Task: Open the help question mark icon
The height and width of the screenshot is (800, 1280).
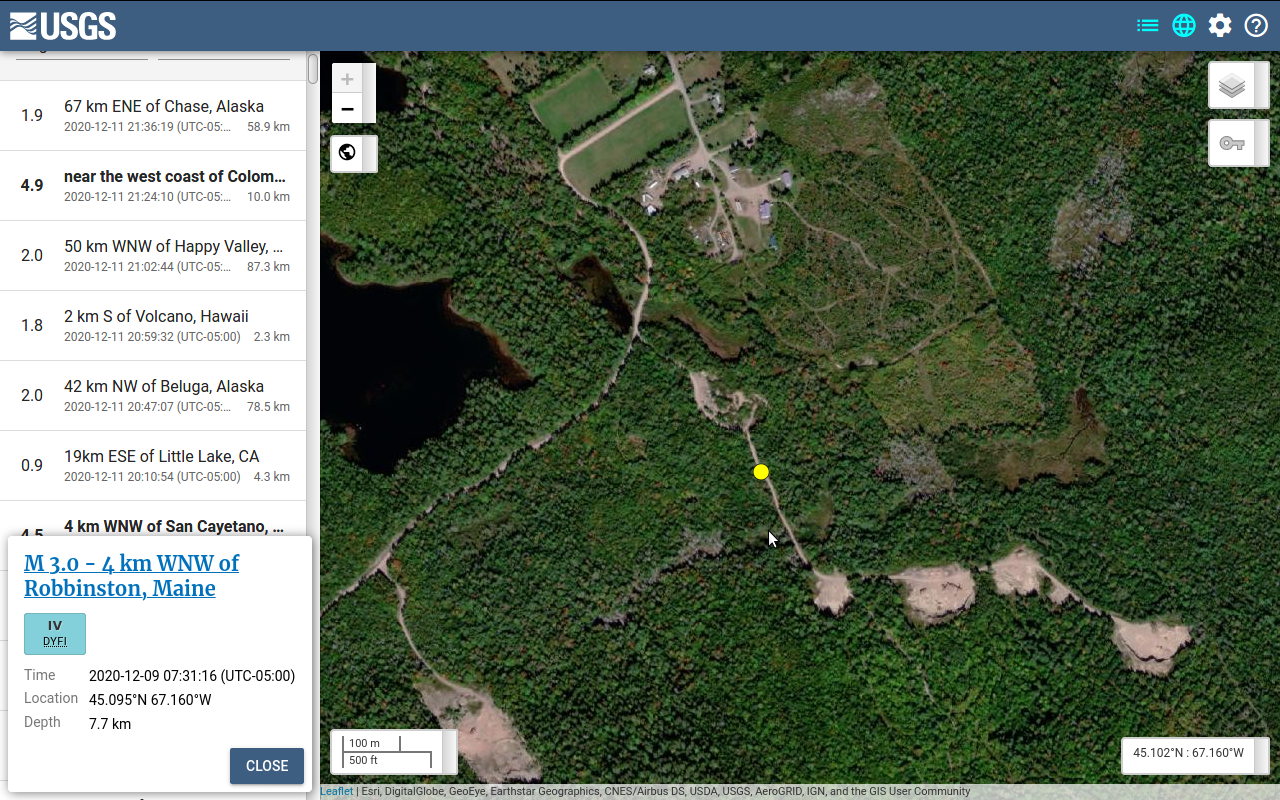Action: [x=1256, y=26]
